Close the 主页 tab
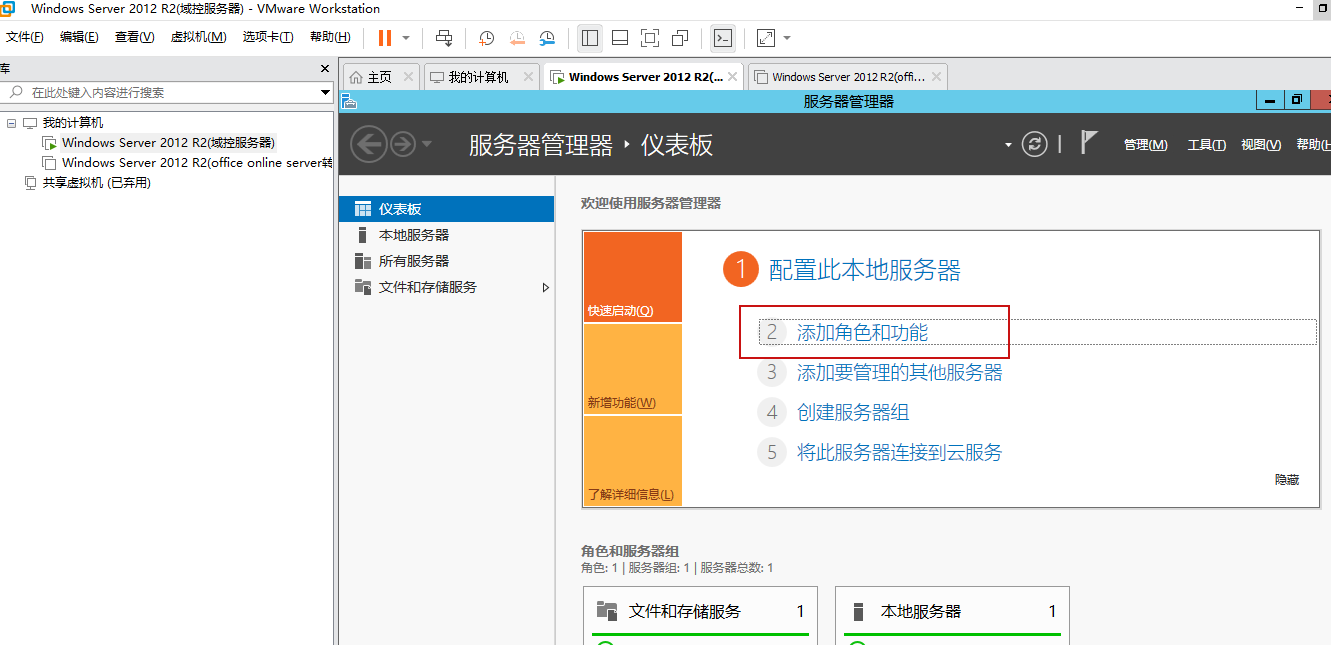1331x645 pixels. [x=408, y=77]
